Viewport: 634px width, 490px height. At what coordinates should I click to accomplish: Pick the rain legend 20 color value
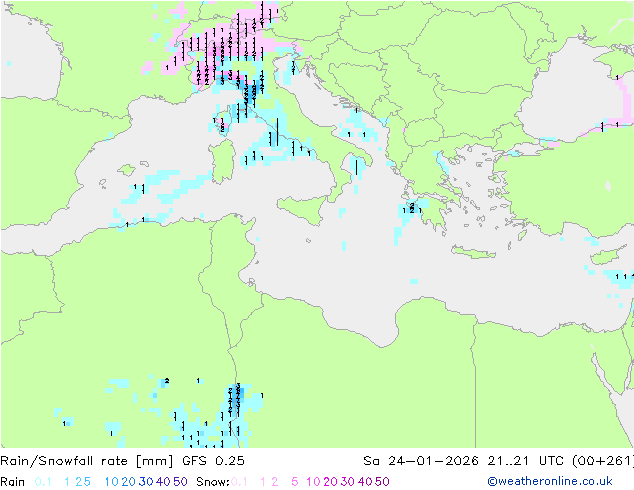pyautogui.click(x=129, y=482)
